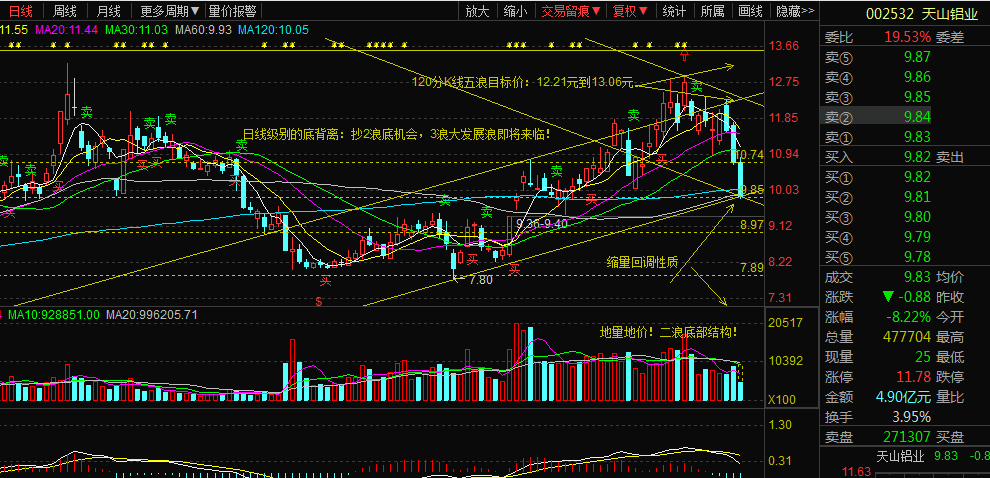990x478 pixels.
Task: Toggle the MA120:10.05 indicator legend
Action: click(x=273, y=30)
